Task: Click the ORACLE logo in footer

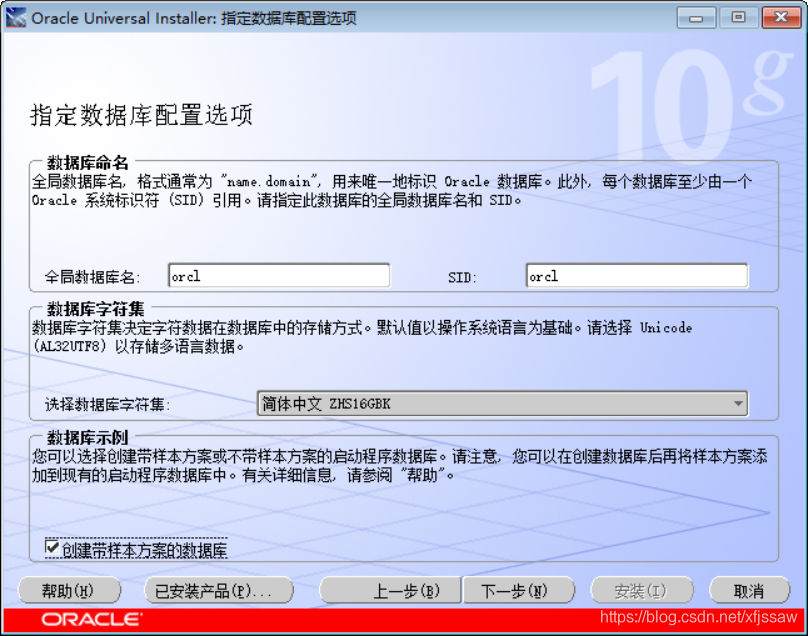Action: click(x=92, y=619)
